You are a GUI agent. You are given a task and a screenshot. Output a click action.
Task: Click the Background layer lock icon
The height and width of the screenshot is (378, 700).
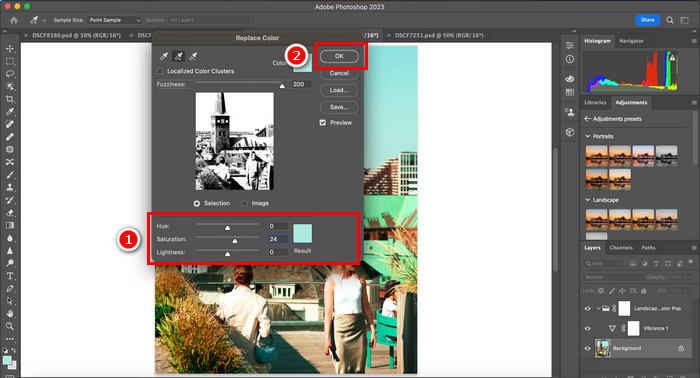coord(681,348)
